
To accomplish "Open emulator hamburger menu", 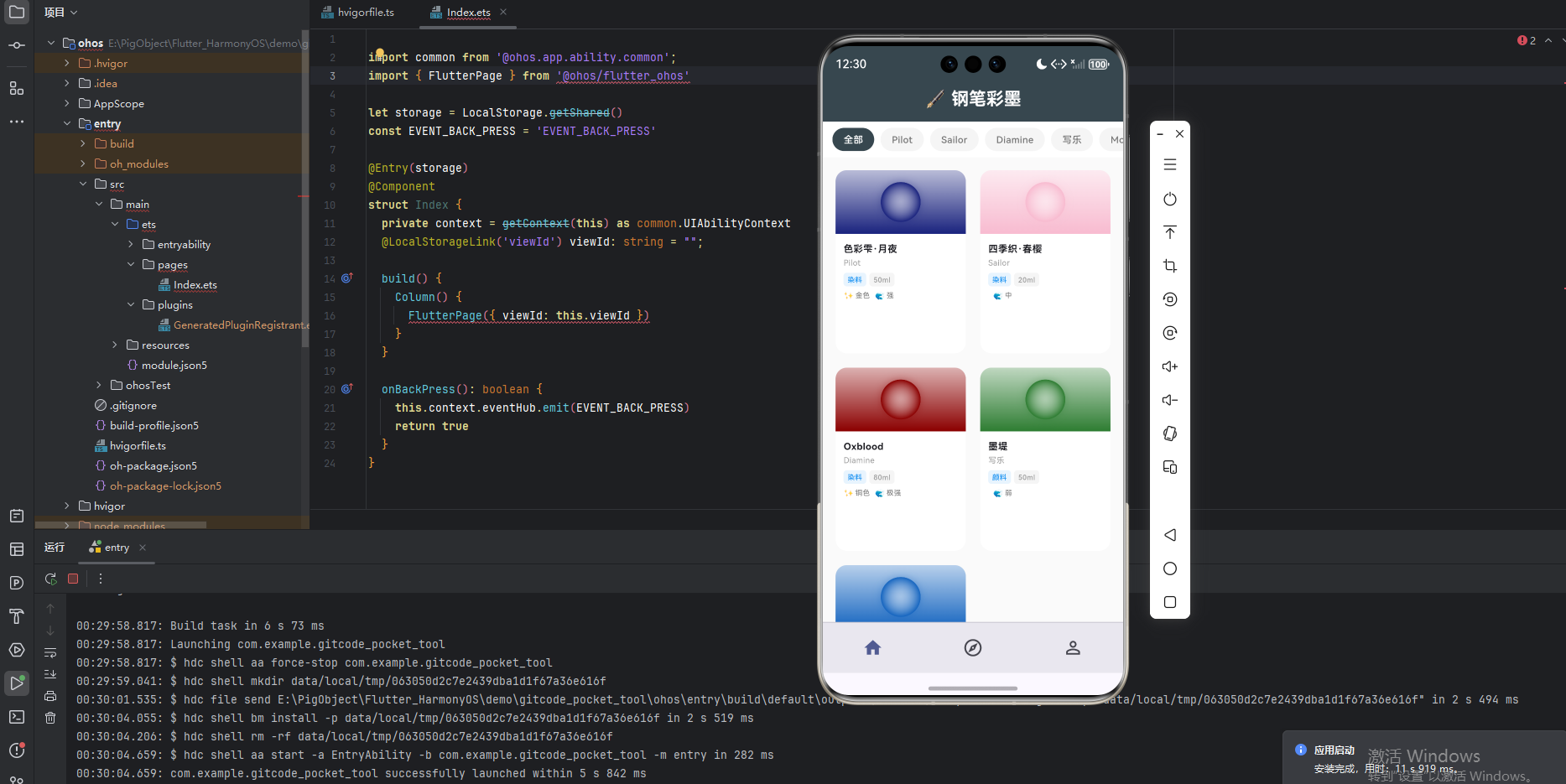I will [1170, 165].
